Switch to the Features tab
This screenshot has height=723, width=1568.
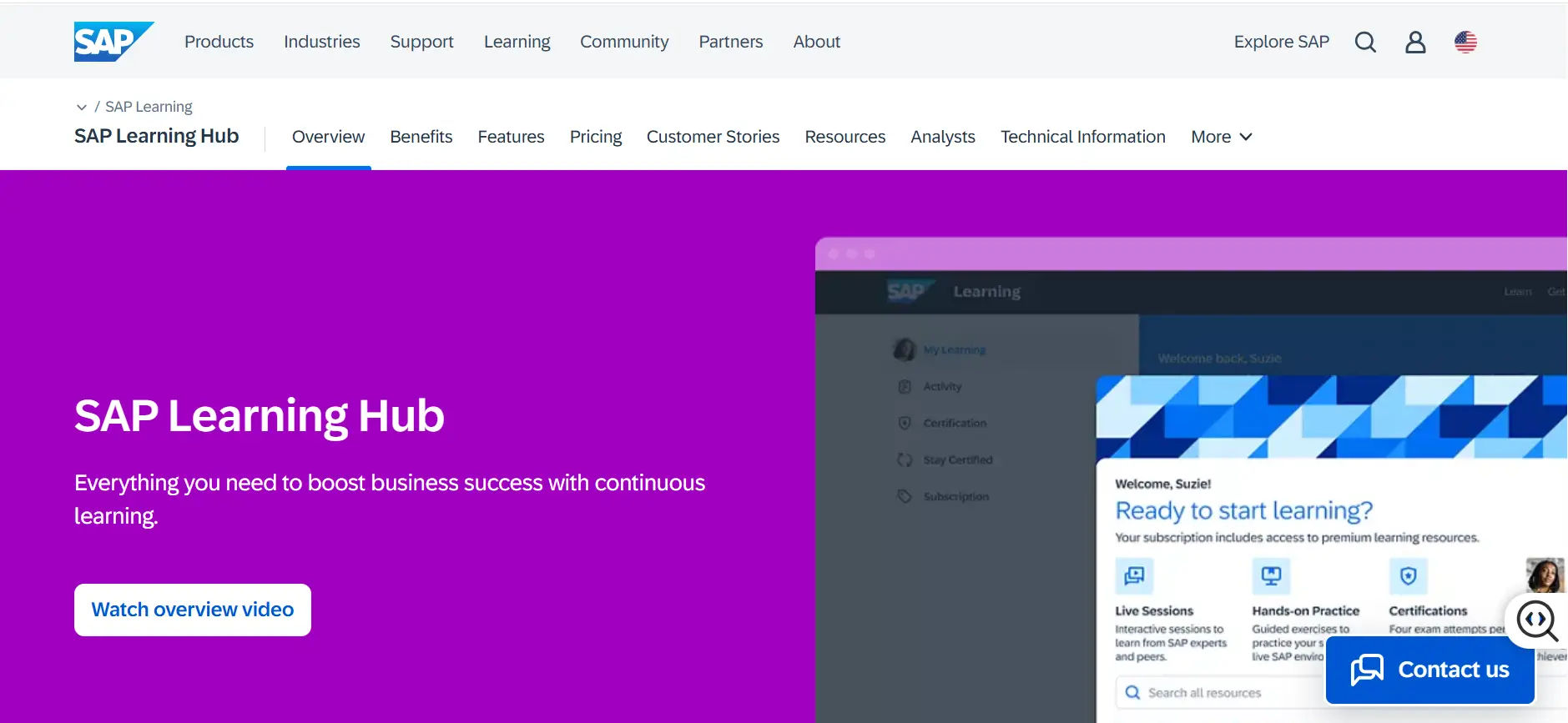(x=511, y=137)
